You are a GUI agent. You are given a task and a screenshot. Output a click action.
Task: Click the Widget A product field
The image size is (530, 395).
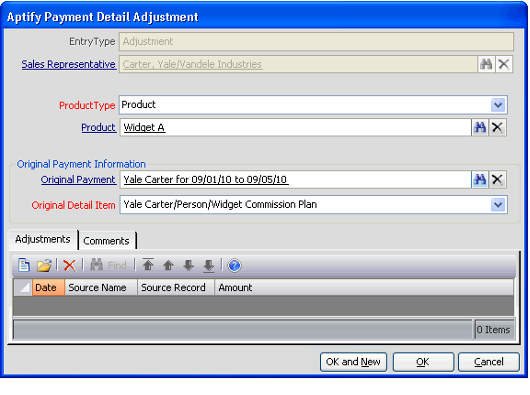pos(295,127)
